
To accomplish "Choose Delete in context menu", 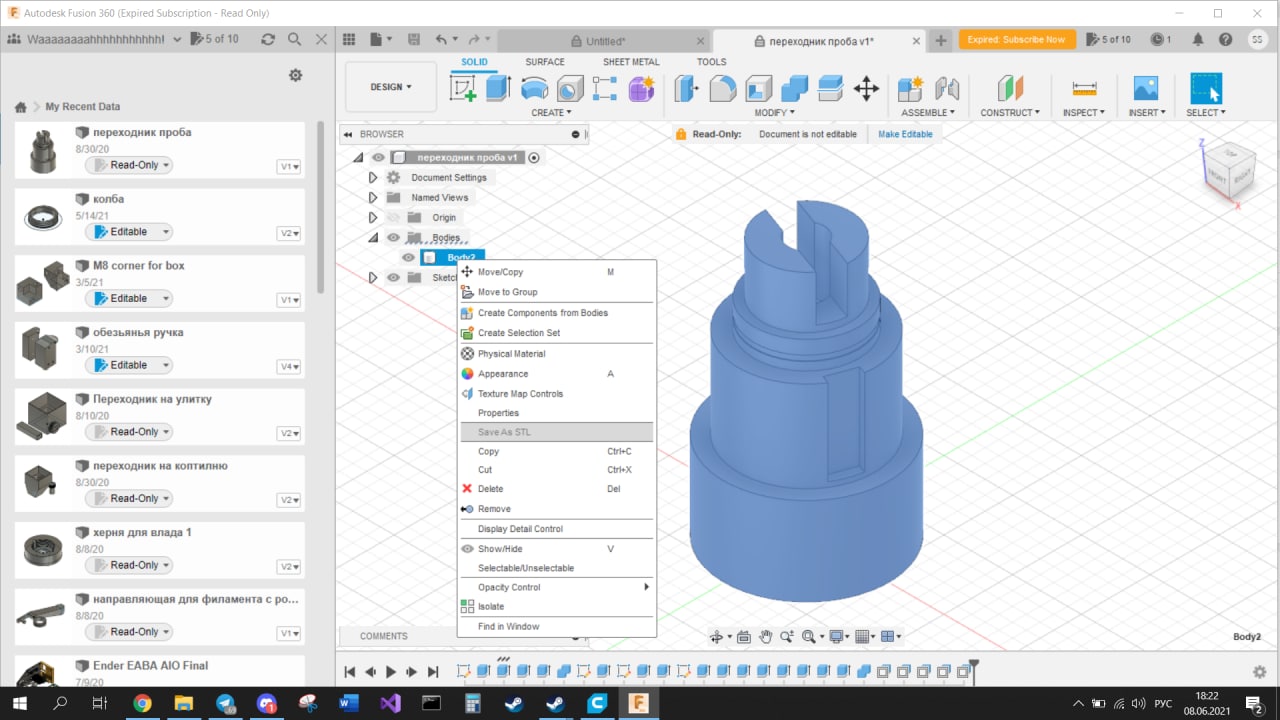I will 556,489.
